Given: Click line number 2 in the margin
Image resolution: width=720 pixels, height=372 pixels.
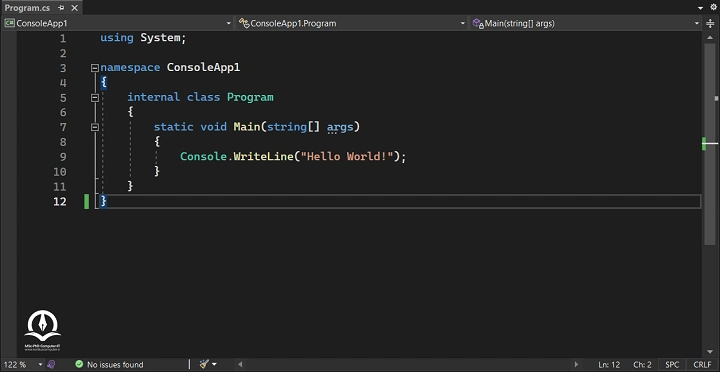Looking at the screenshot, I should pyautogui.click(x=63, y=53).
